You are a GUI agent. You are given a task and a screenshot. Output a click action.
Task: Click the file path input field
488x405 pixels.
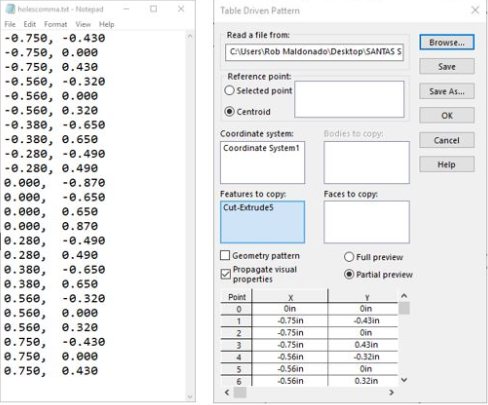point(314,52)
